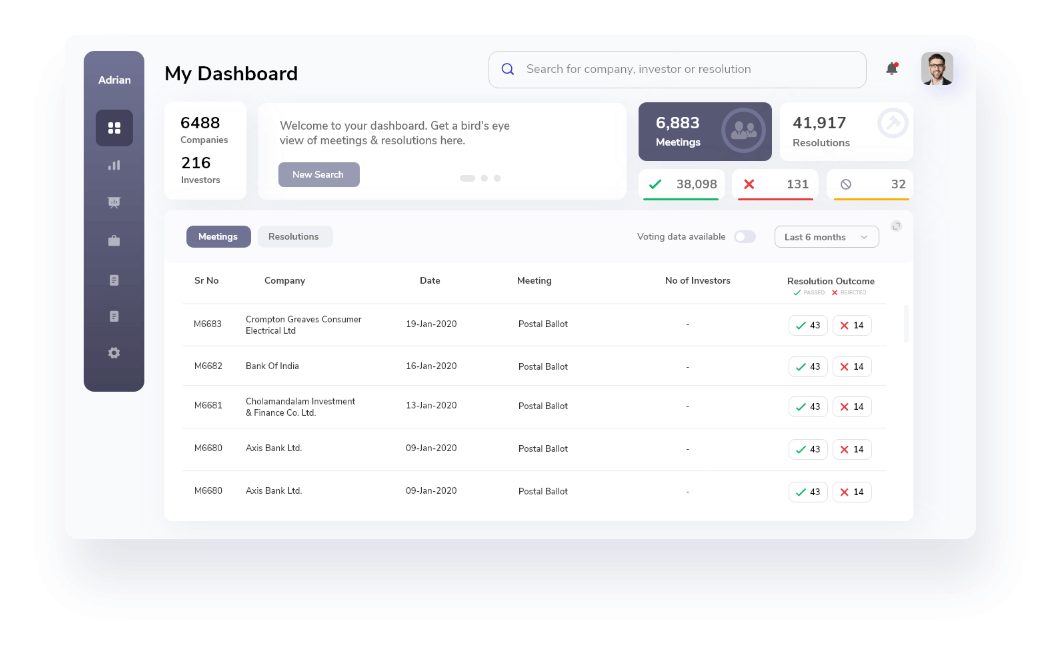Click the 6,883 Meetings summary card
The image size is (1061, 654).
click(705, 131)
